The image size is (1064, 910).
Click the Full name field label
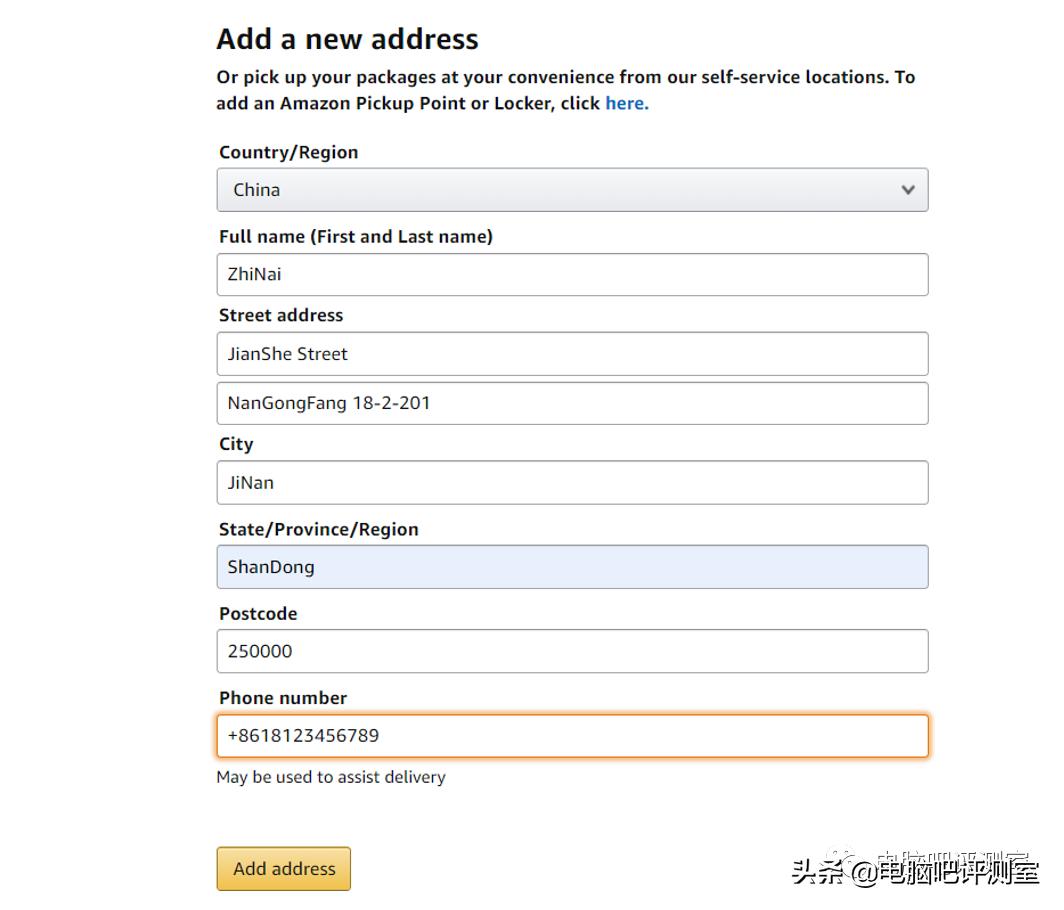[356, 237]
